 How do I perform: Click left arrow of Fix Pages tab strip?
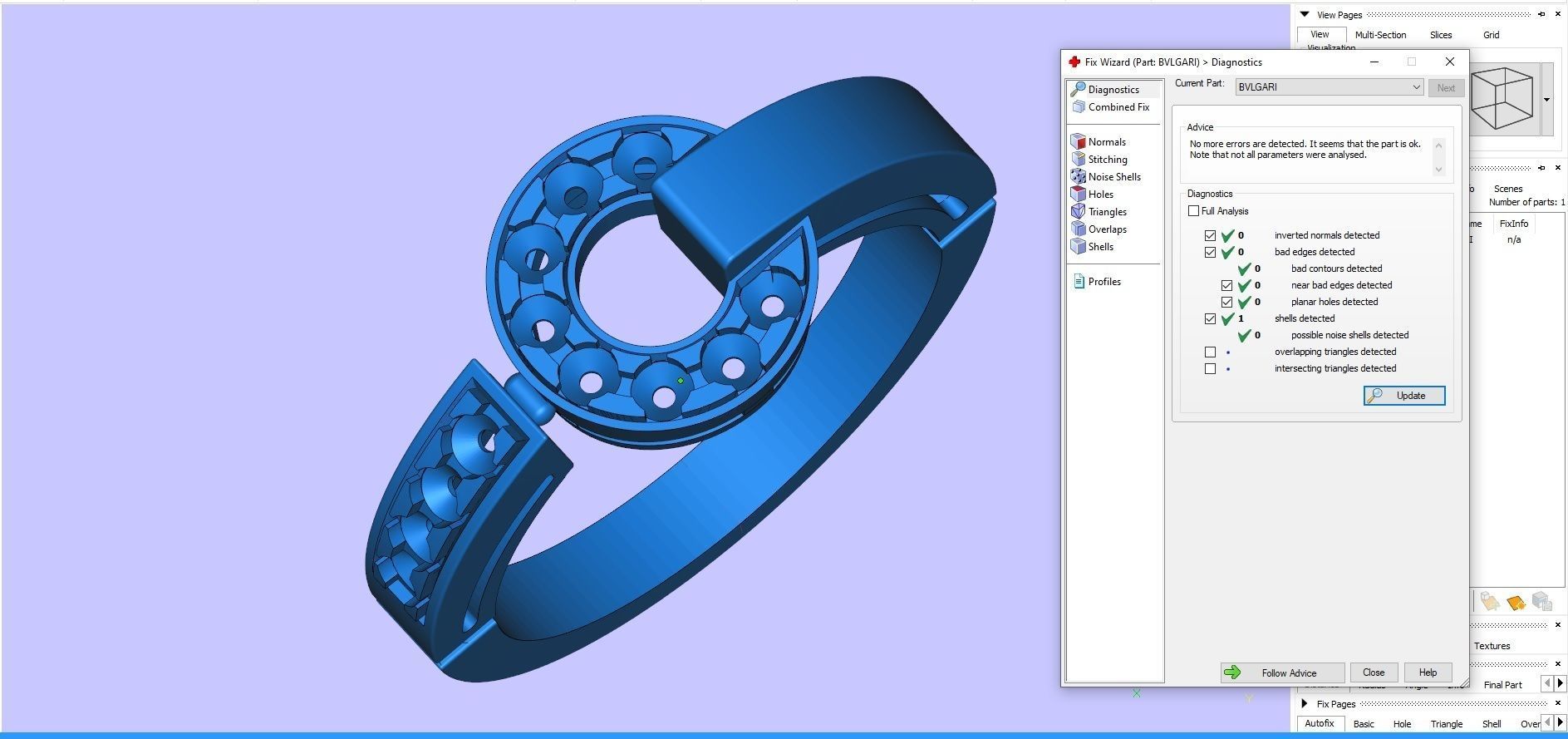1547,722
